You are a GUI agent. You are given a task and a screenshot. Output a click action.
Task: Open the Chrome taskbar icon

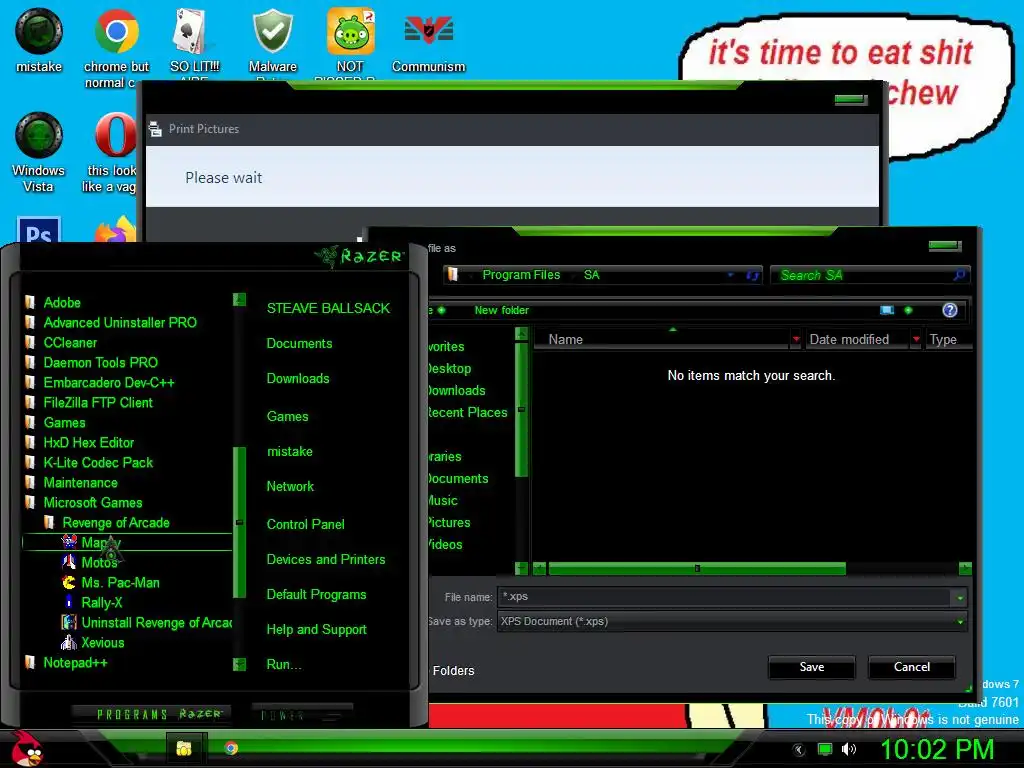click(x=231, y=748)
